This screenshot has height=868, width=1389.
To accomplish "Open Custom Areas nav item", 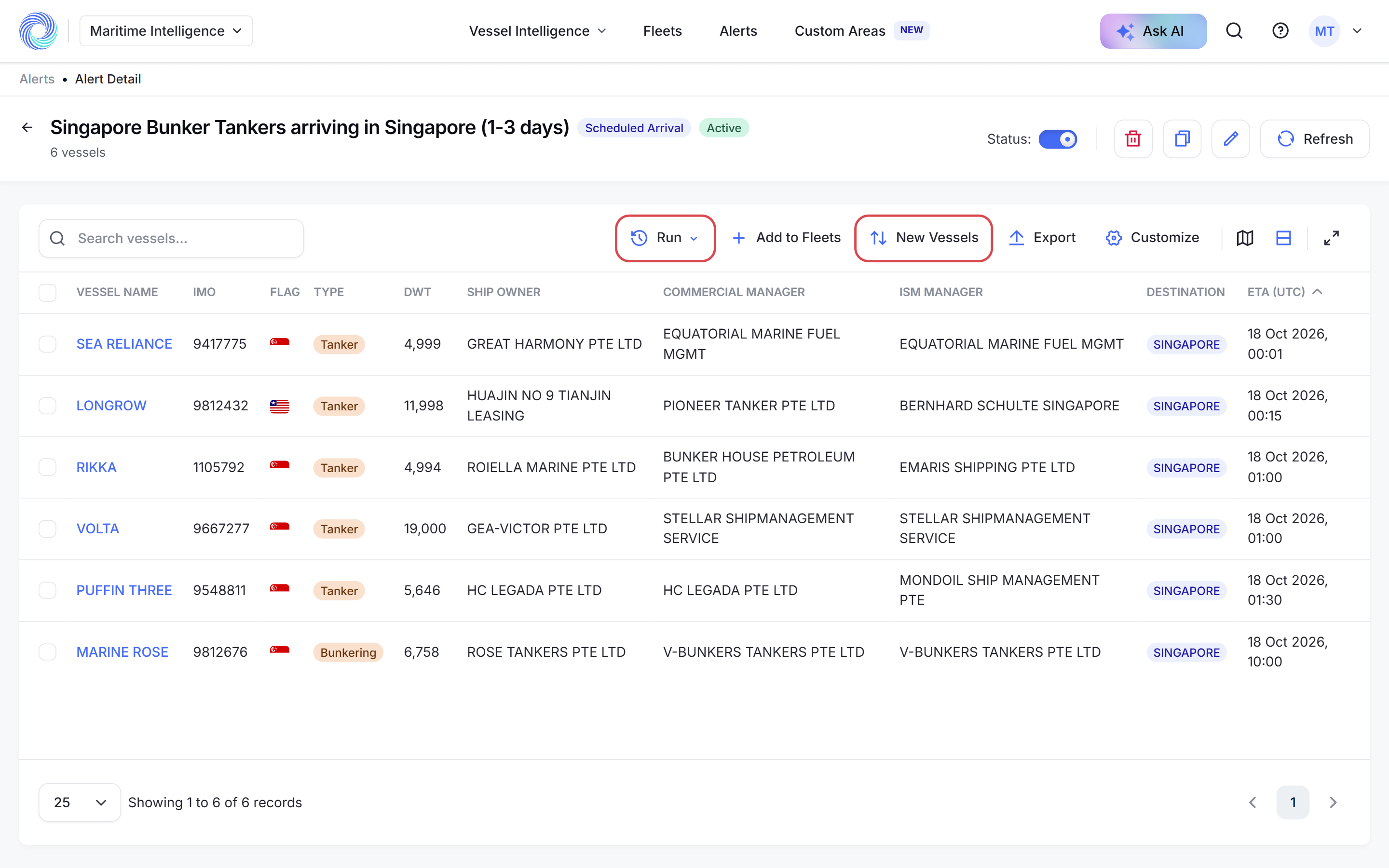I will 840,31.
